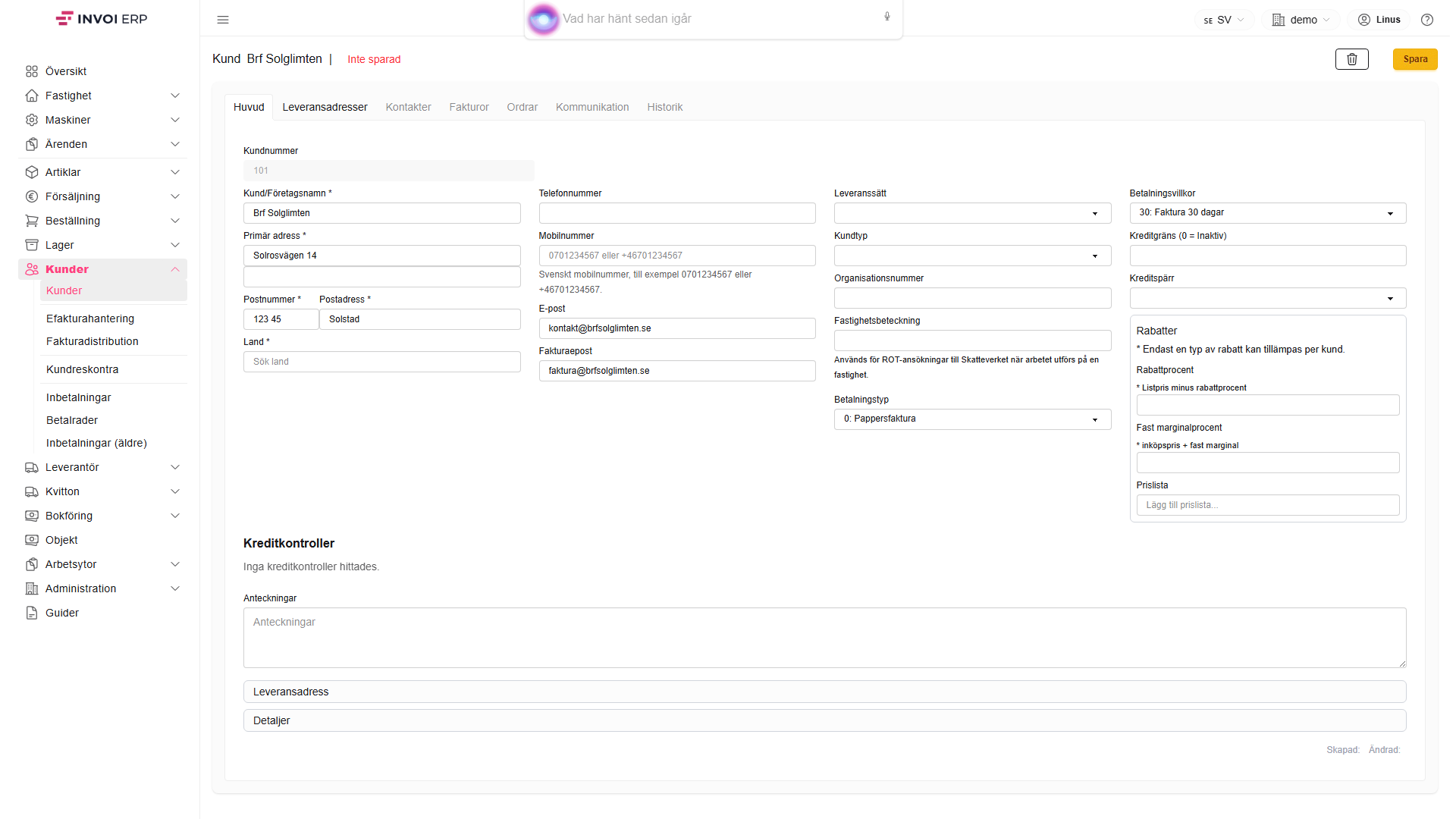Image resolution: width=1456 pixels, height=819 pixels.
Task: Click the Spara button
Action: pyautogui.click(x=1415, y=59)
